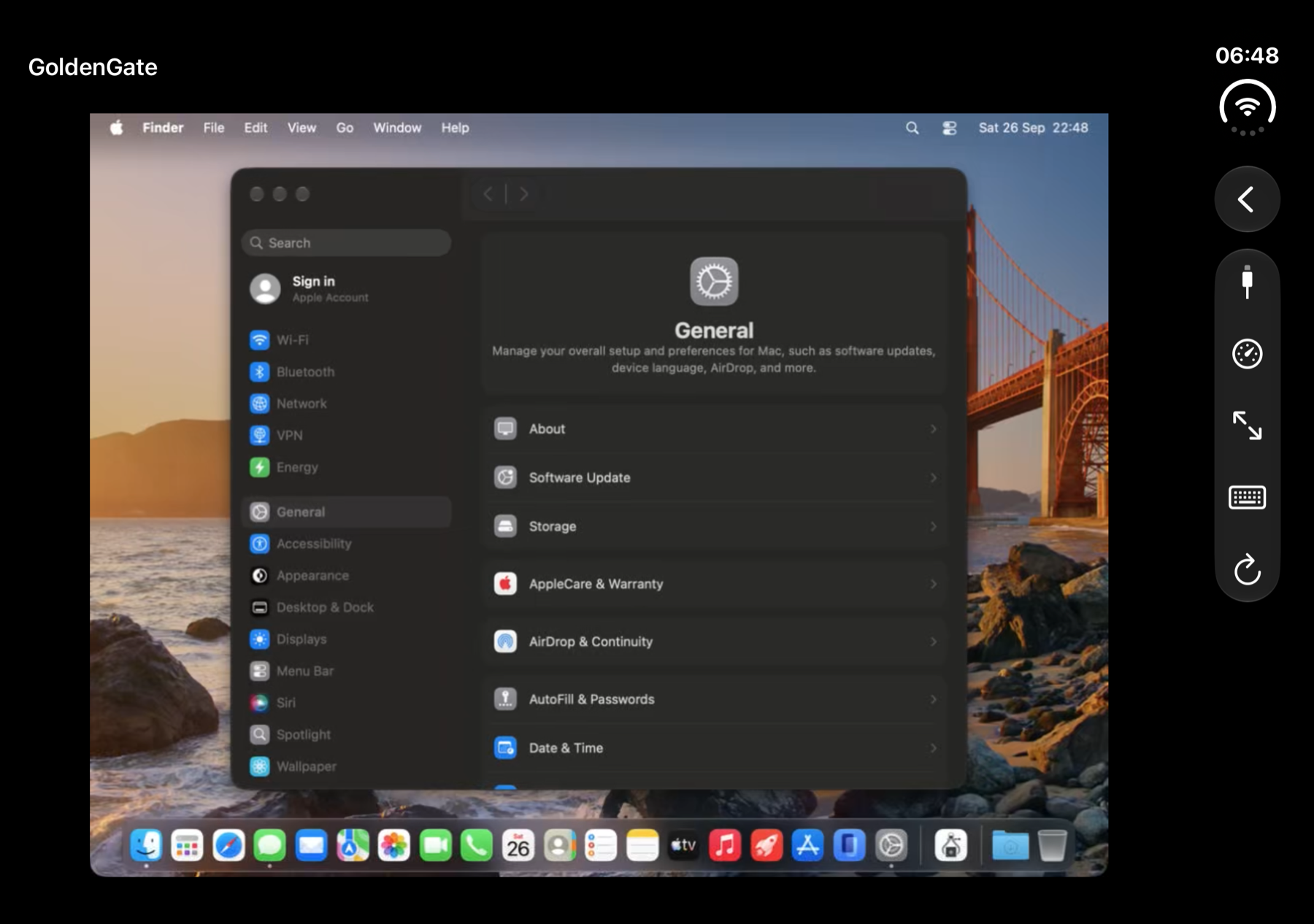Launch Apple TV from the Dock
This screenshot has height=924, width=1314.
coord(684,845)
